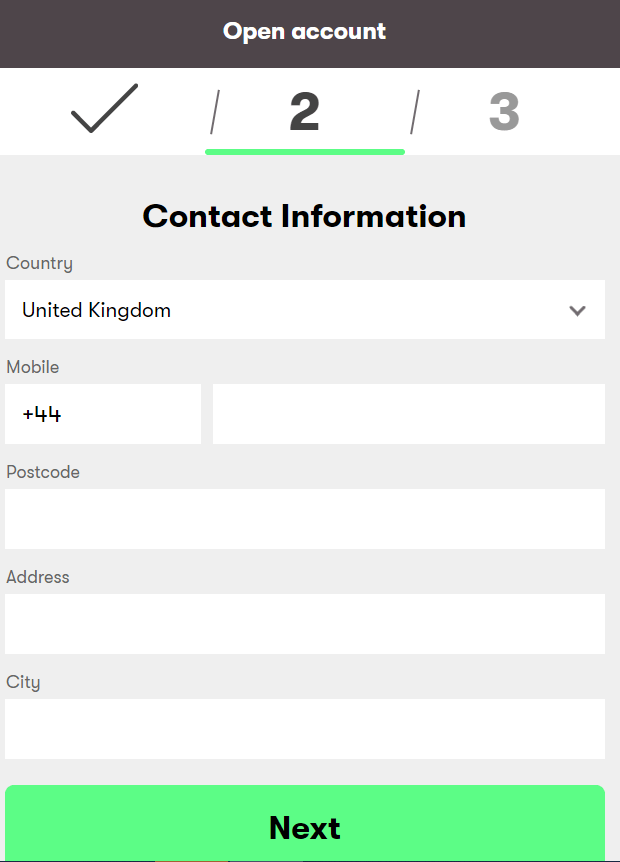Image resolution: width=620 pixels, height=862 pixels.
Task: Click into the Postcode text box
Action: pyautogui.click(x=304, y=519)
